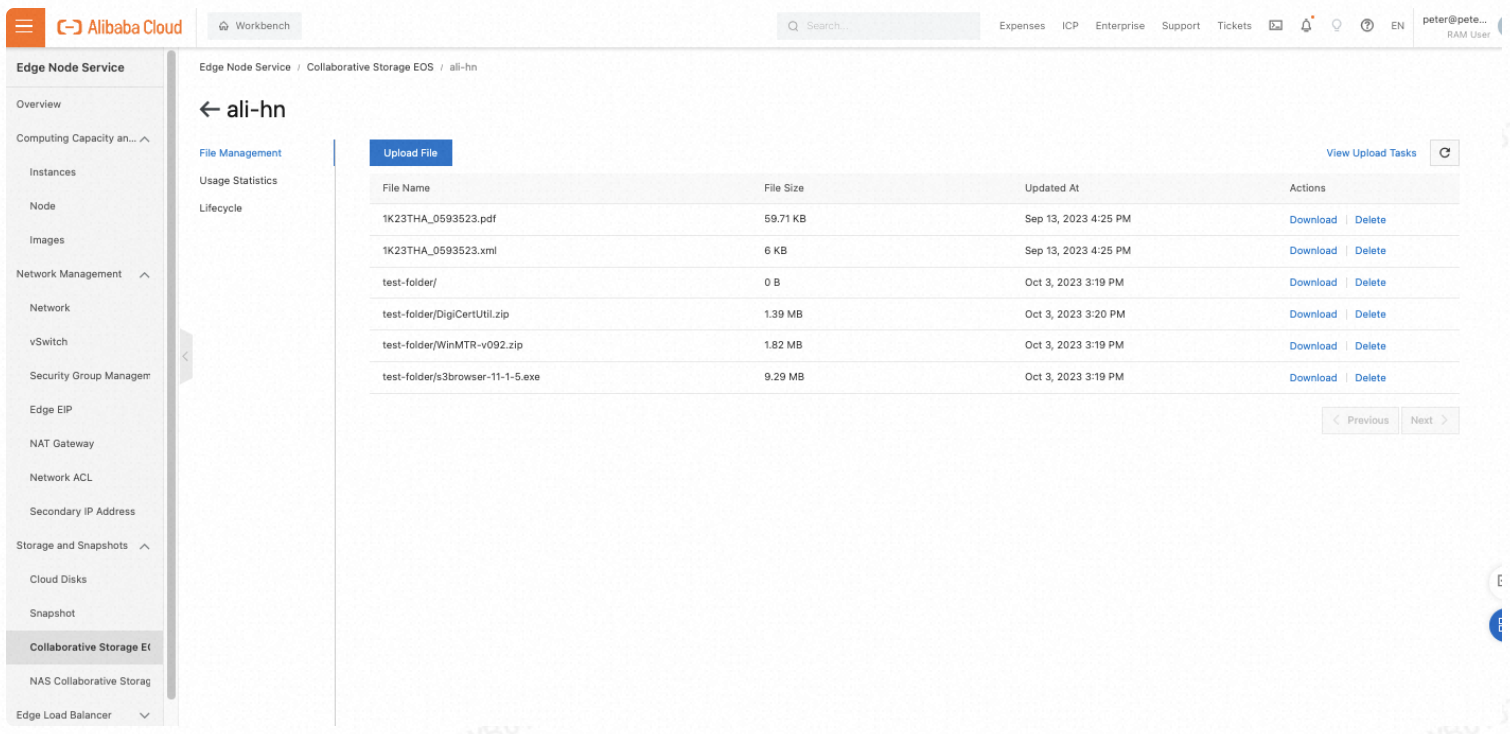Delete test-folder/WinMTR-v092.zip
Viewport: 1510px width, 734px height.
point(1370,346)
